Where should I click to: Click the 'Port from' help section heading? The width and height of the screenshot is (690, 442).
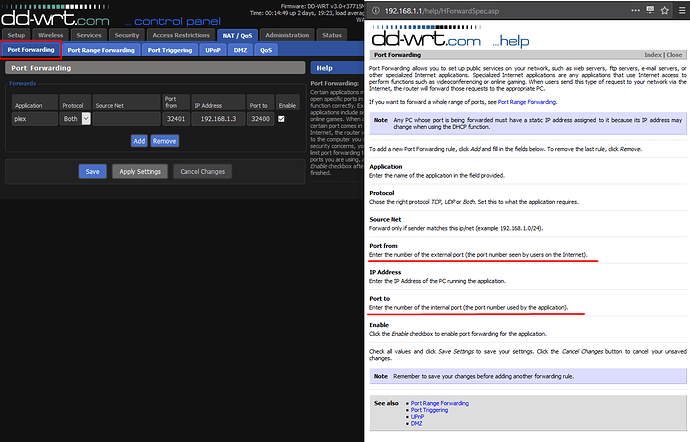coord(383,246)
